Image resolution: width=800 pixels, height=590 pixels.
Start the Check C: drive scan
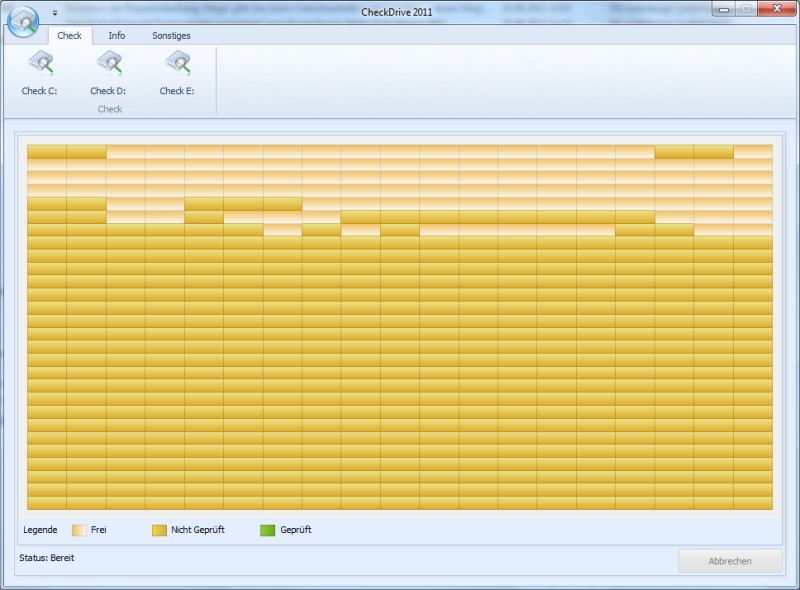pyautogui.click(x=40, y=72)
